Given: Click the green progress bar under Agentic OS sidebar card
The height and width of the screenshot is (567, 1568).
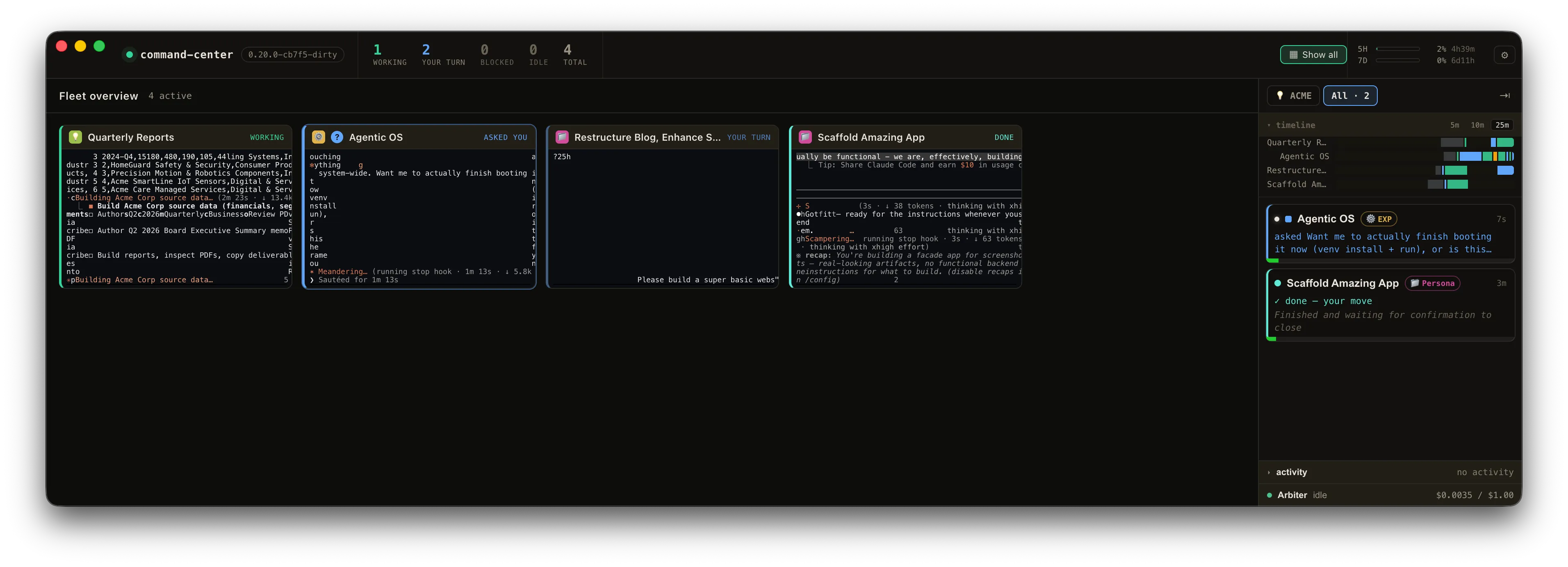Looking at the screenshot, I should (1272, 260).
